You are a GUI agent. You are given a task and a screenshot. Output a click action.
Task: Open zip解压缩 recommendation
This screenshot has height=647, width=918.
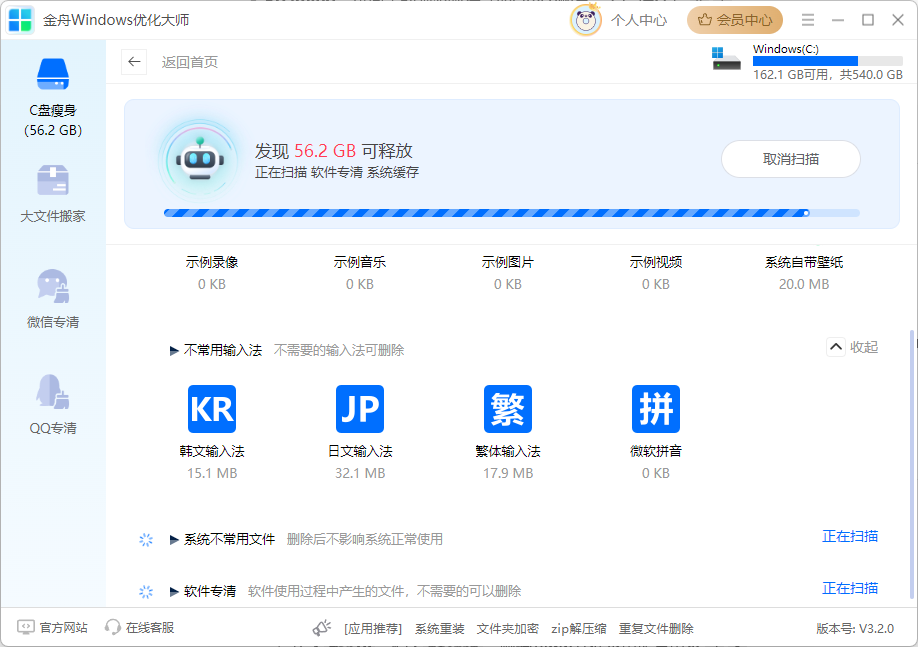pyautogui.click(x=578, y=629)
